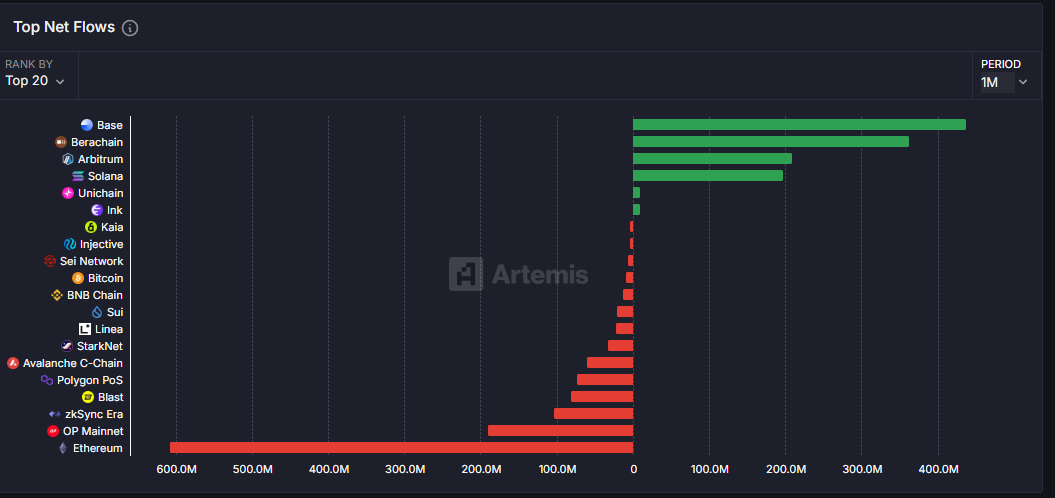Open the Rank By Top 20 dropdown

pos(35,81)
